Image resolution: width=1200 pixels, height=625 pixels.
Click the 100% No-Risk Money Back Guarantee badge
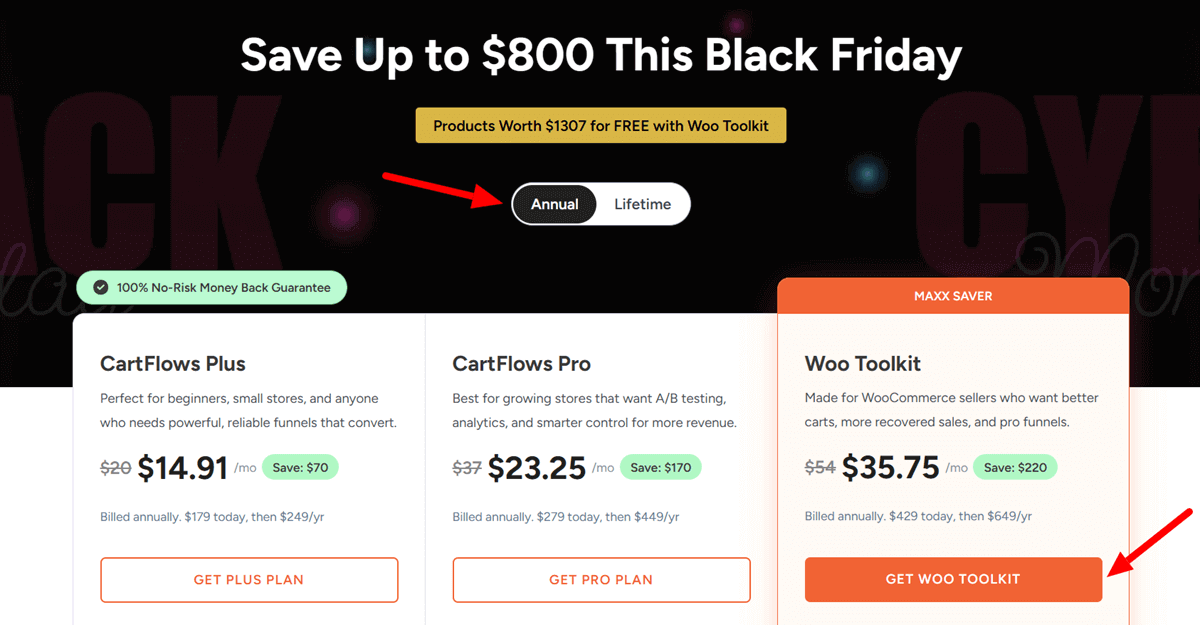pyautogui.click(x=211, y=287)
